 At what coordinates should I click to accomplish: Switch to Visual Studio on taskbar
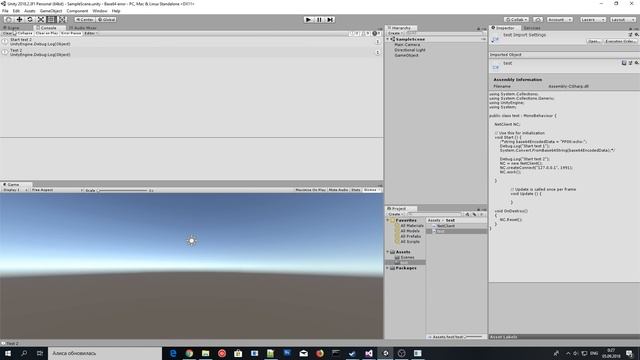pyautogui.click(x=369, y=353)
